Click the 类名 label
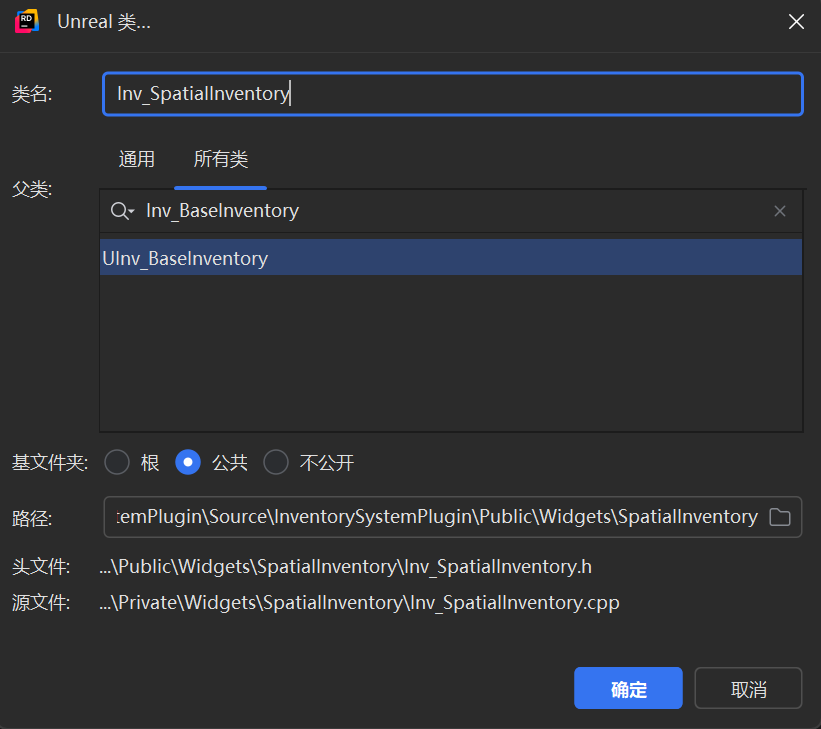The width and height of the screenshot is (821, 729). (x=32, y=94)
